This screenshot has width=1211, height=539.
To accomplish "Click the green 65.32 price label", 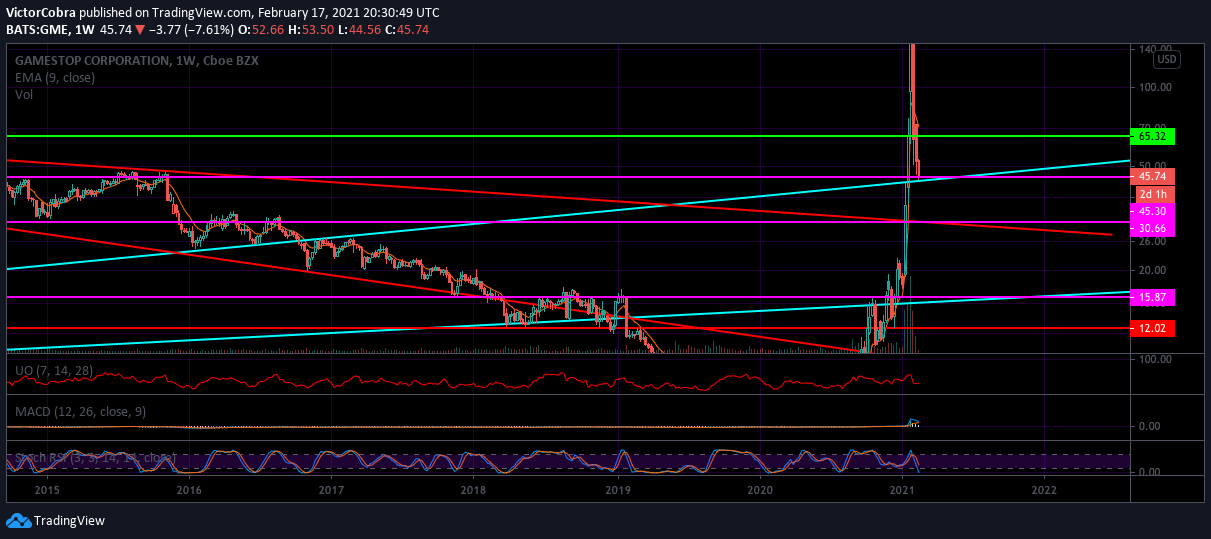I will coord(1153,136).
